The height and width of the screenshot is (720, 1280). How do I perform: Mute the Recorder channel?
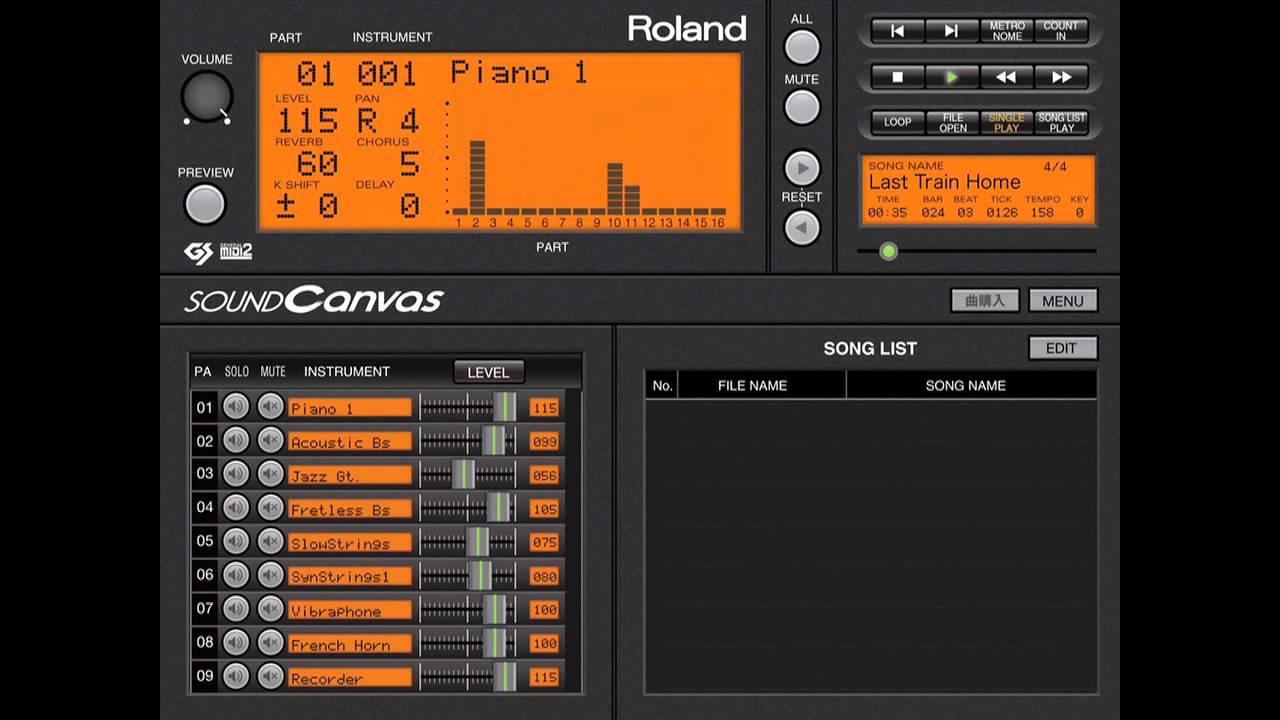point(269,677)
